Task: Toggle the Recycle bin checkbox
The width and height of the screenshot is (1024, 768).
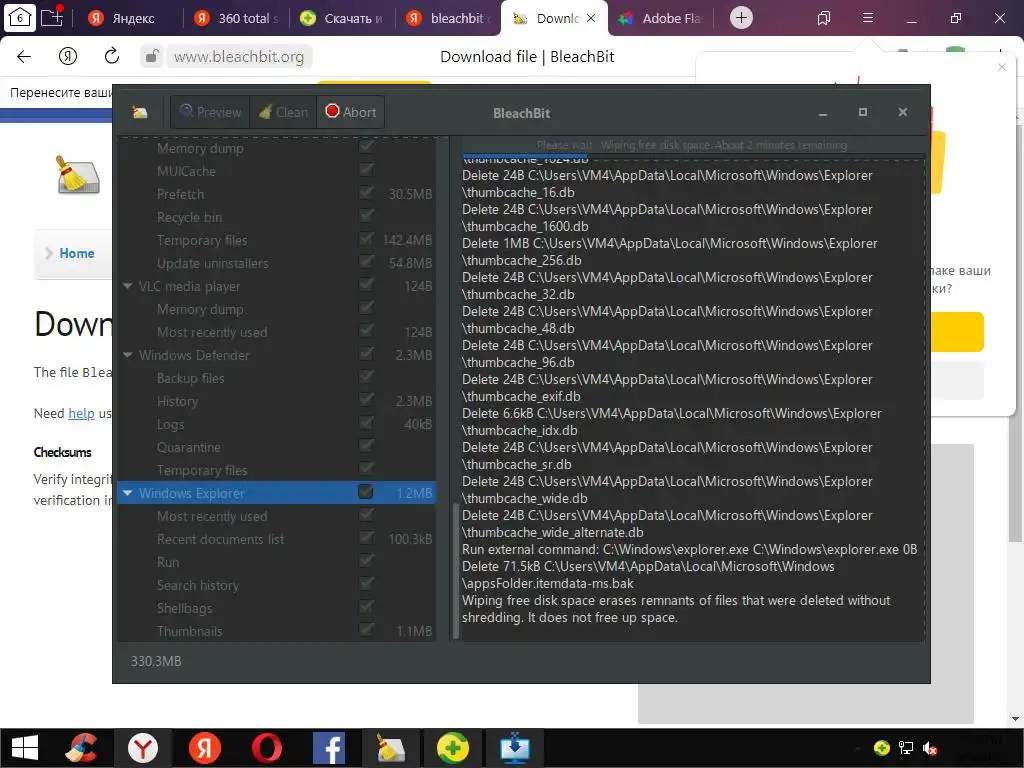Action: (366, 216)
